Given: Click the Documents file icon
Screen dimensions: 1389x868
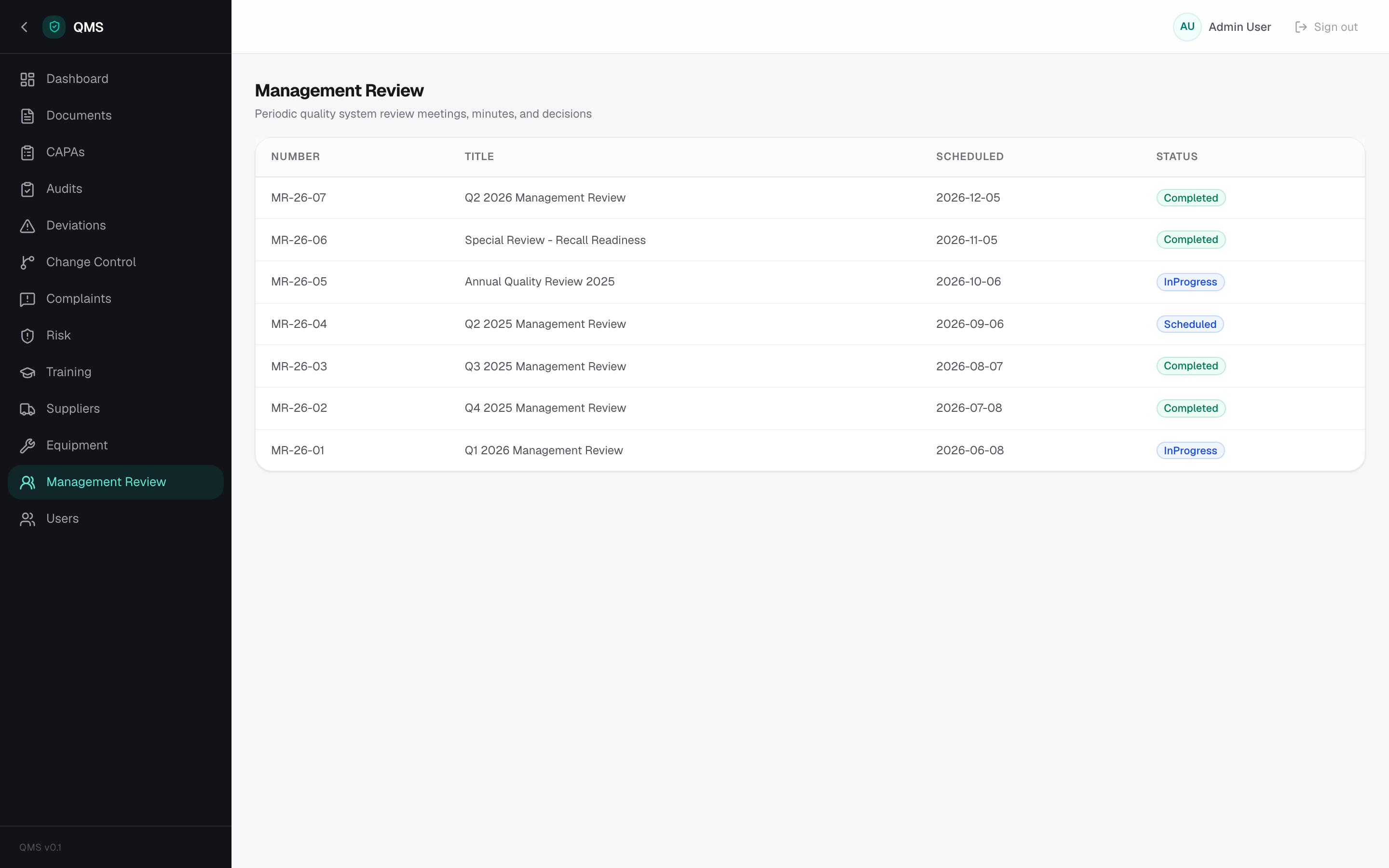Looking at the screenshot, I should click(27, 116).
